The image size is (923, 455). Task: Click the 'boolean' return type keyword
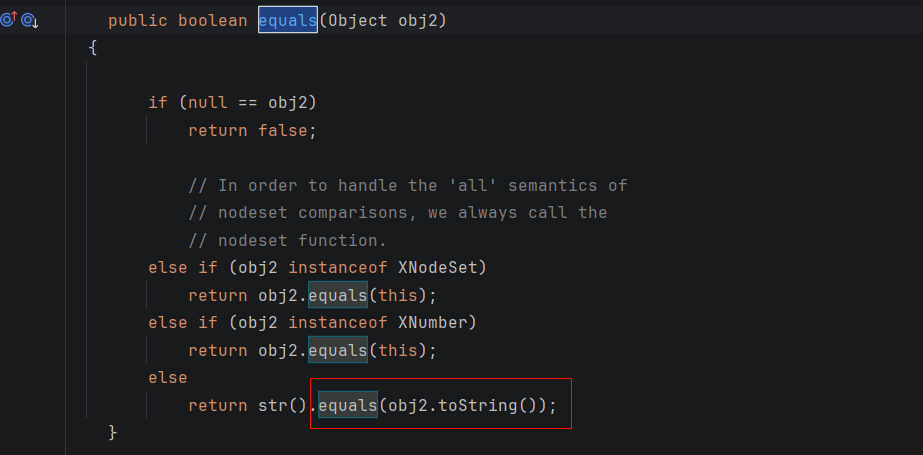point(212,20)
